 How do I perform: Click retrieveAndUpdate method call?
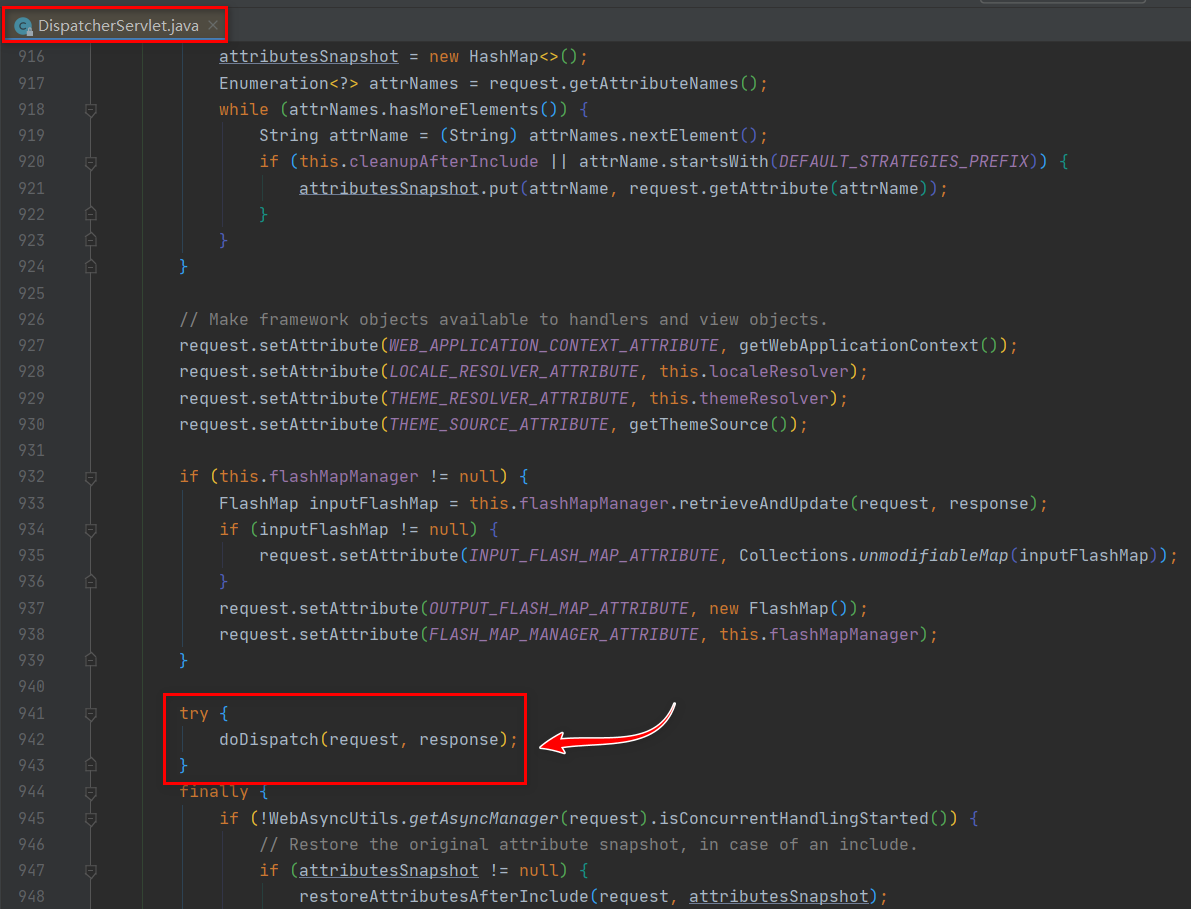[763, 503]
